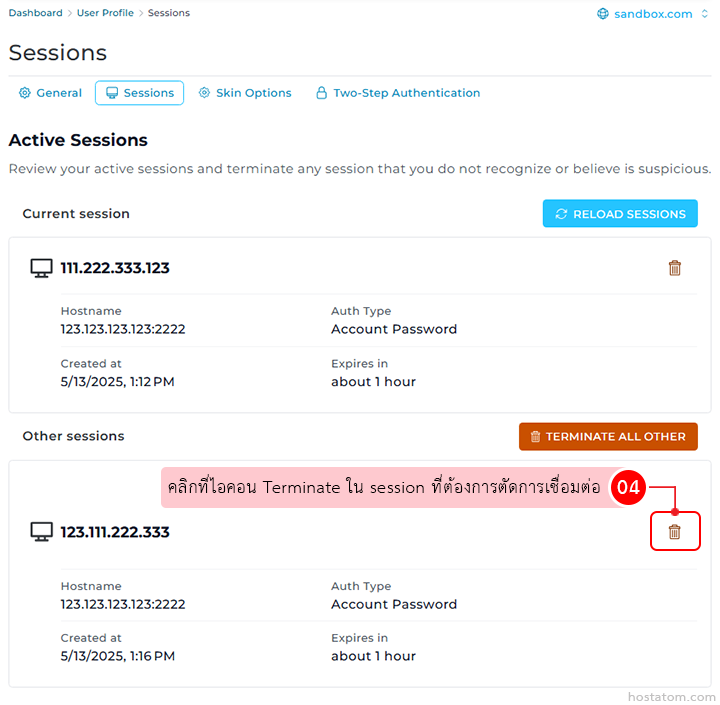This screenshot has height=705, width=720.
Task: Go to Dashboard breadcrumb link
Action: click(x=35, y=13)
